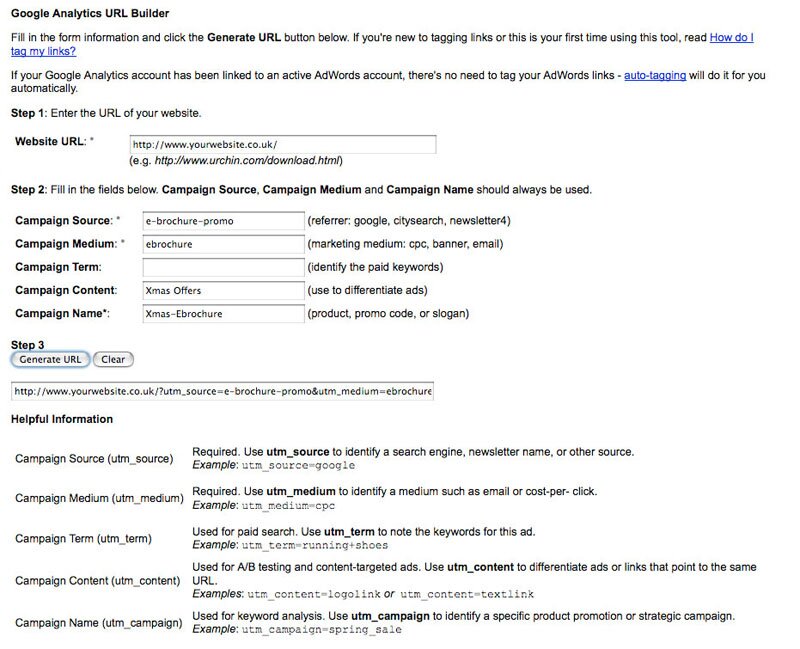Click the hint '(product, promo code, or slogan)'
This screenshot has height=649, width=800.
pyautogui.click(x=388, y=314)
